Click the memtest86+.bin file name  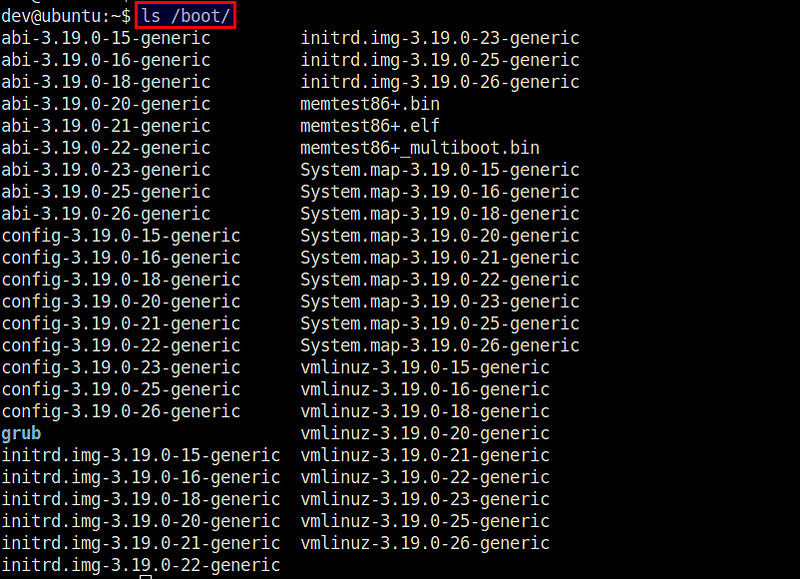tap(370, 104)
